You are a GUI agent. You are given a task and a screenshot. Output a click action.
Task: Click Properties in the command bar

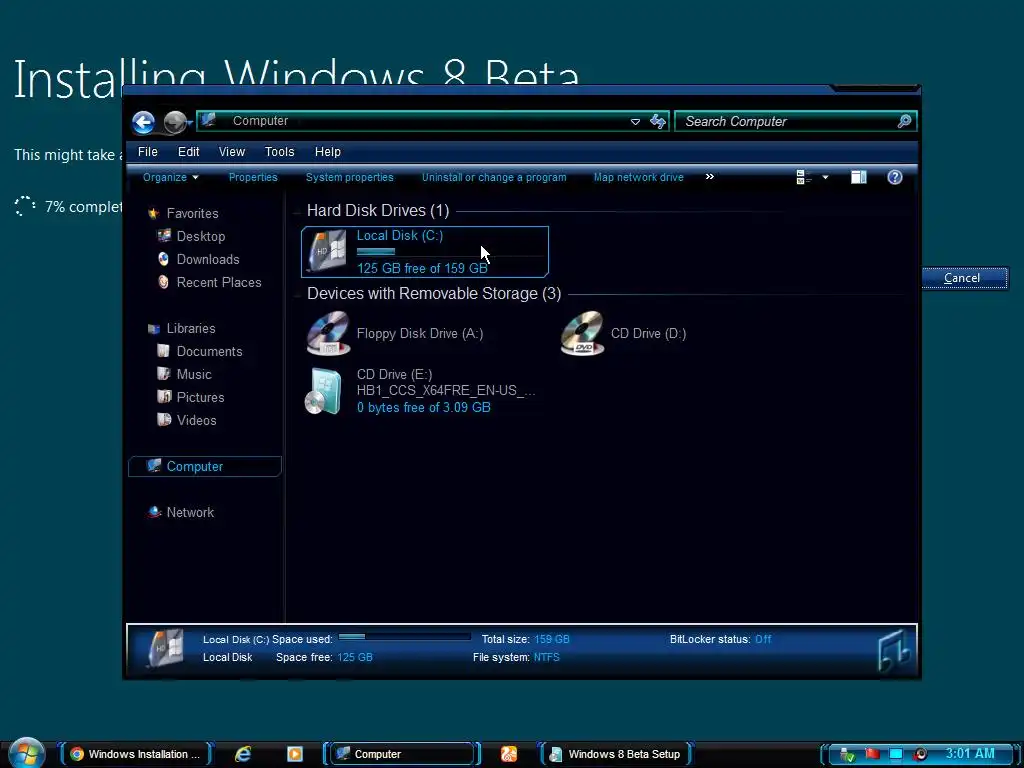click(x=253, y=177)
